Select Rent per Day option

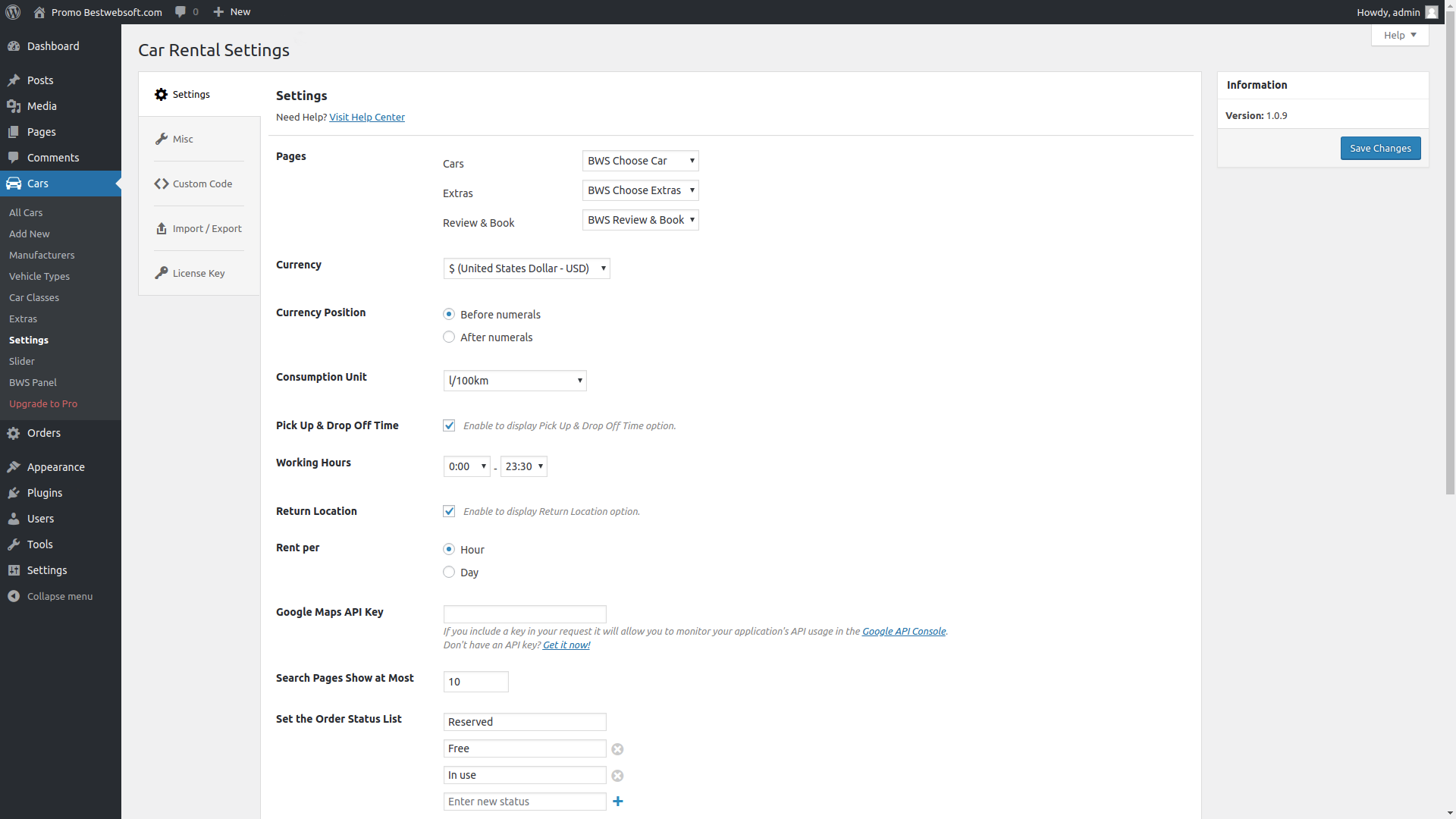449,572
